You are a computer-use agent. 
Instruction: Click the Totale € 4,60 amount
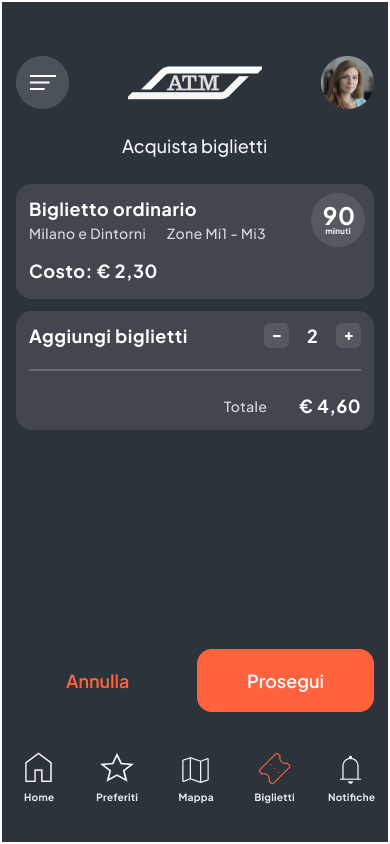(x=329, y=406)
